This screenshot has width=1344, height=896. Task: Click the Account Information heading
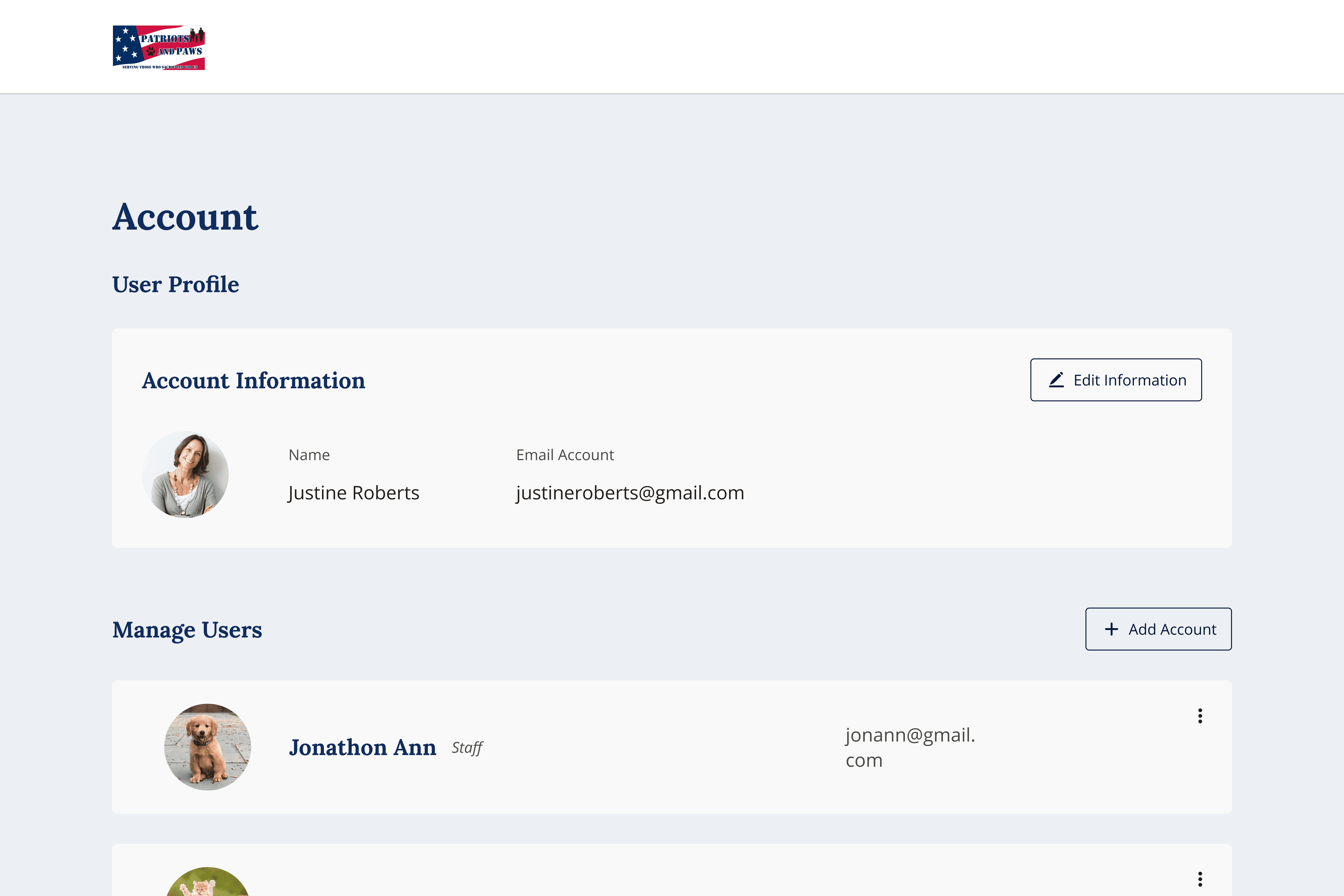(253, 381)
